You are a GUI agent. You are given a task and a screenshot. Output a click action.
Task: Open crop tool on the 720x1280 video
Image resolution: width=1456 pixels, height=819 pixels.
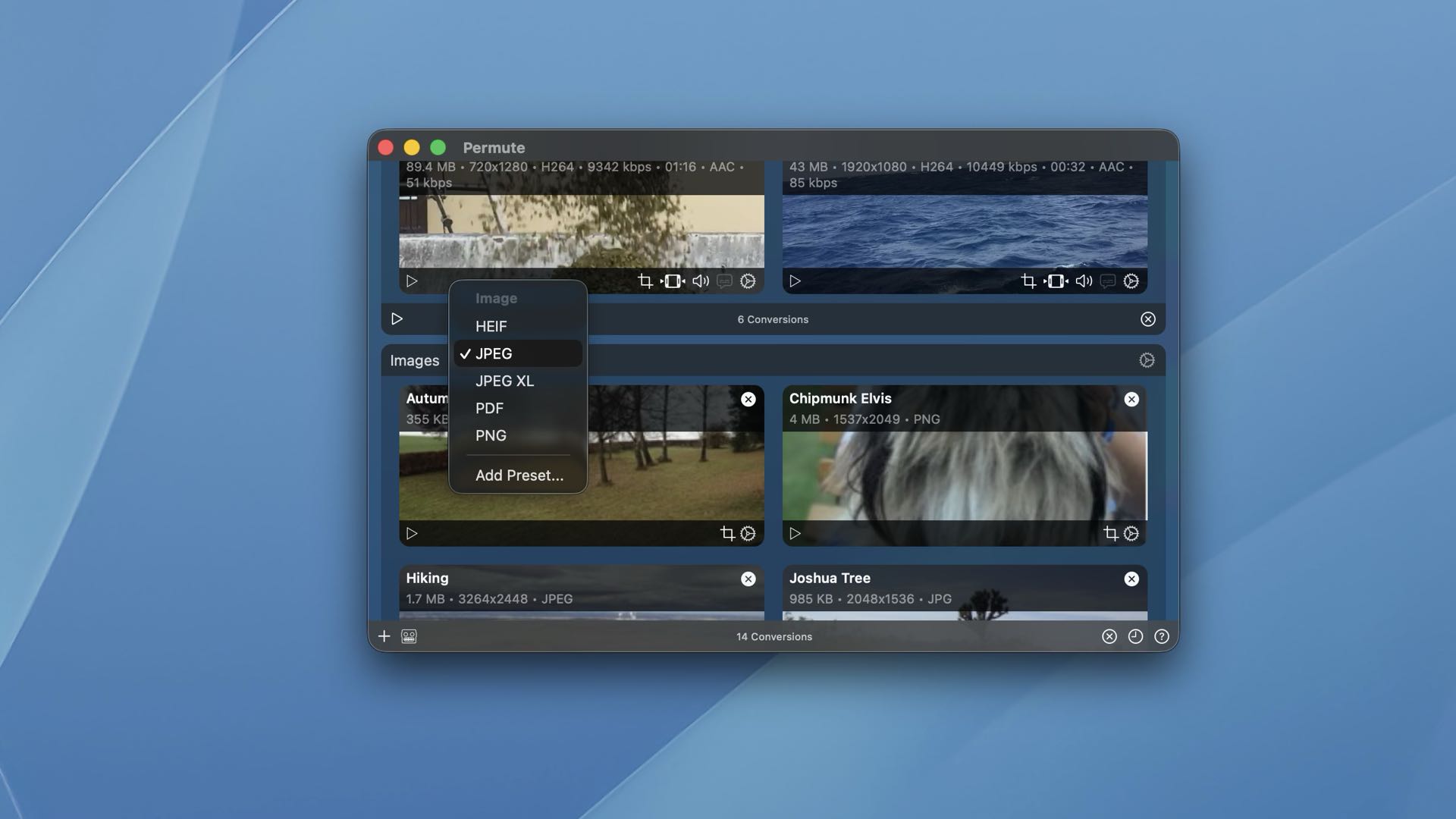click(x=645, y=281)
